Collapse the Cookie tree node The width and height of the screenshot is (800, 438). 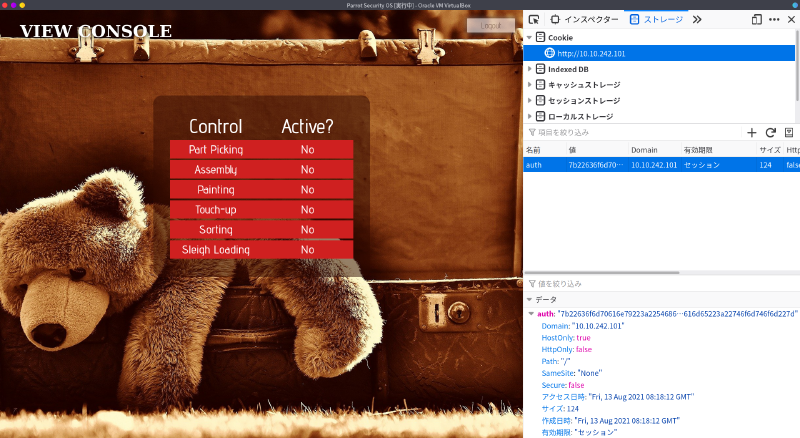(x=529, y=38)
